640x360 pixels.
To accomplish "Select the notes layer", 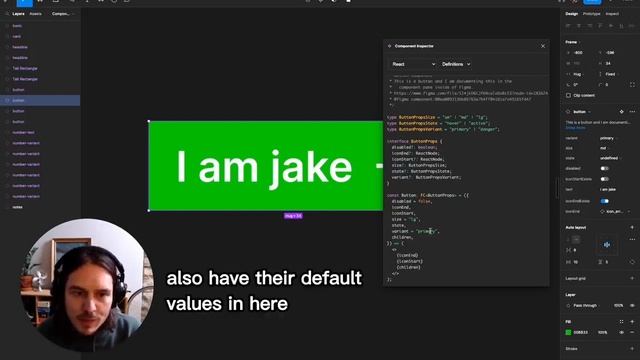I will click(40, 207).
